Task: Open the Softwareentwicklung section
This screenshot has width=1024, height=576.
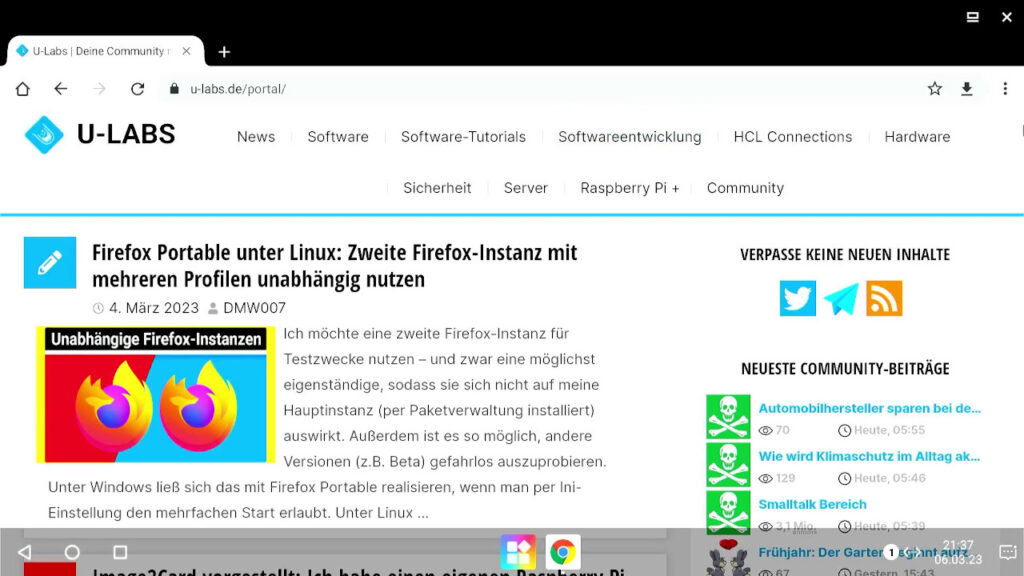Action: click(x=630, y=136)
